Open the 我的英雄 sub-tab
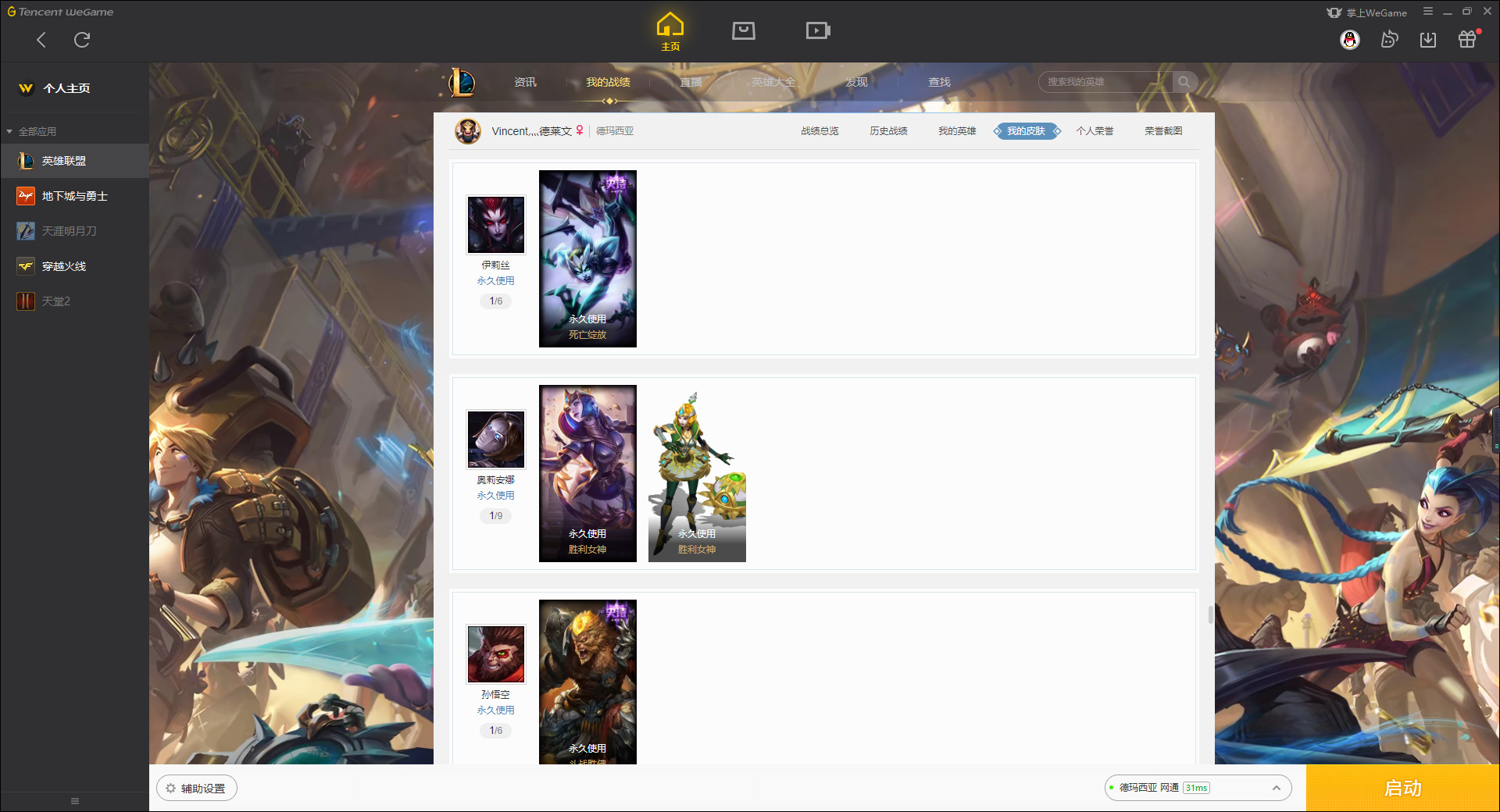The image size is (1500, 812). (x=957, y=131)
